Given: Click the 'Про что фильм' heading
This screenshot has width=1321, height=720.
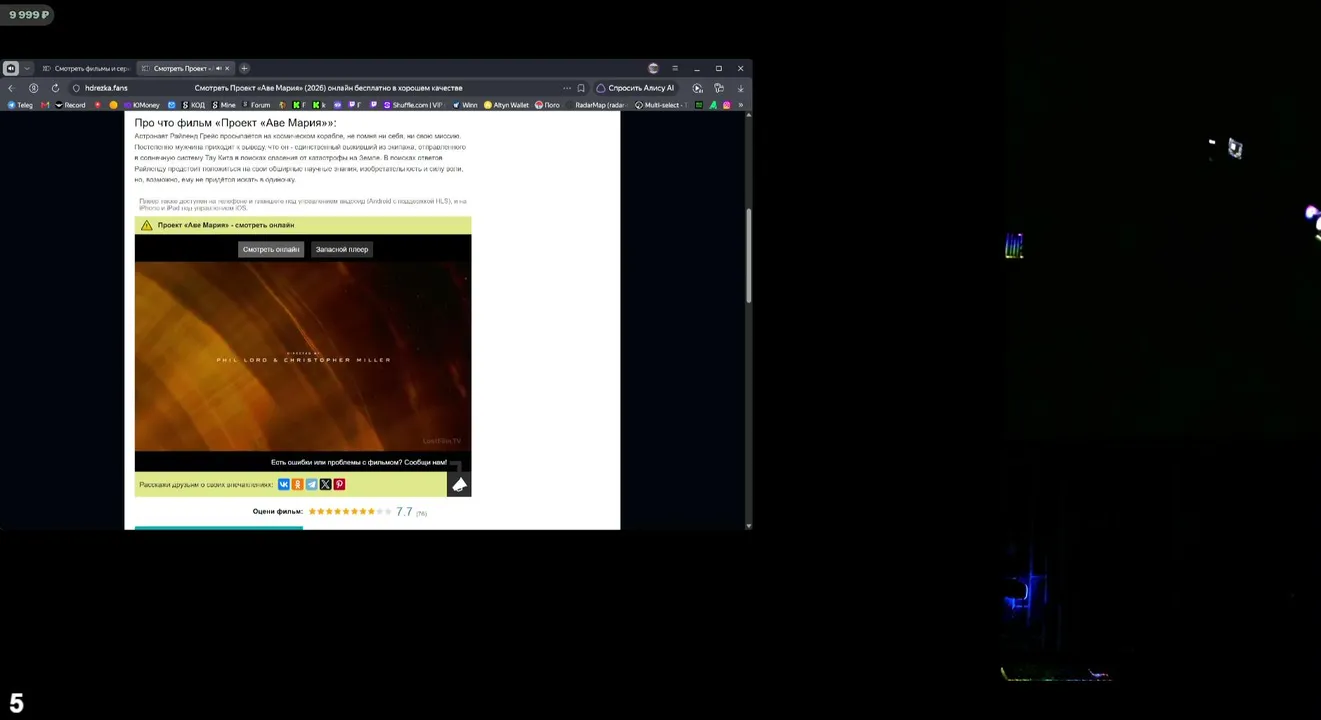Looking at the screenshot, I should click(235, 123).
